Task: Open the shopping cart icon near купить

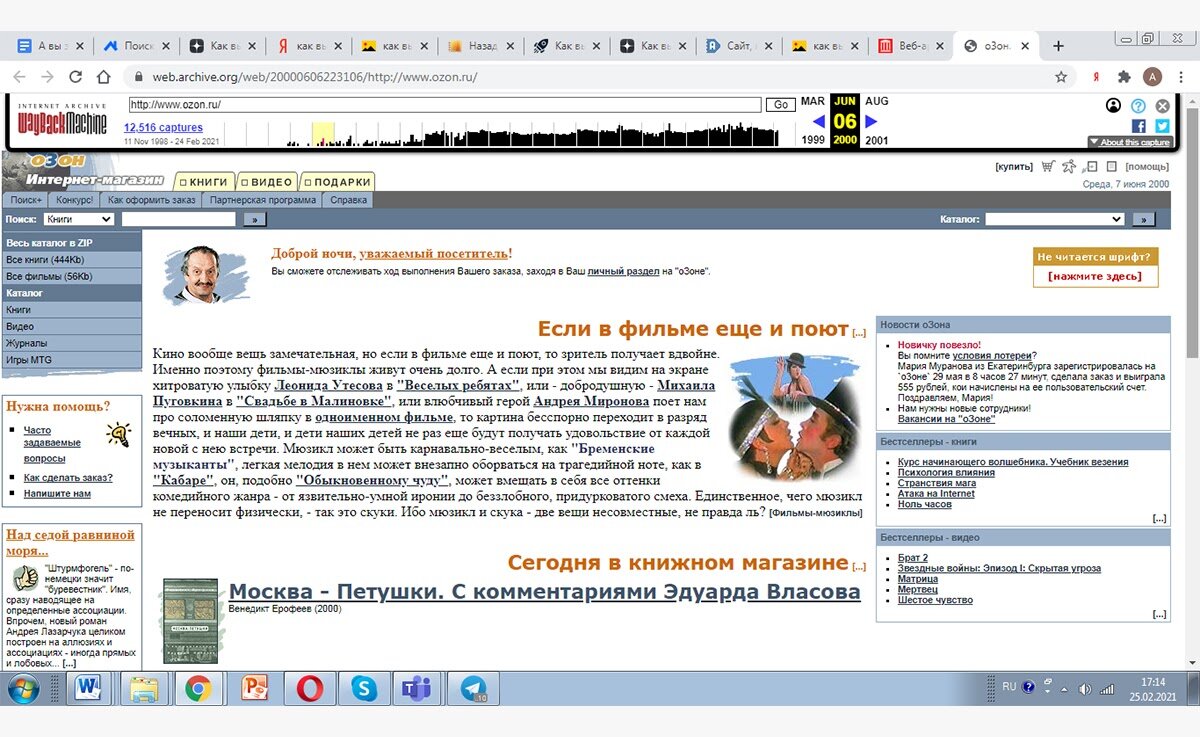Action: tap(1048, 166)
